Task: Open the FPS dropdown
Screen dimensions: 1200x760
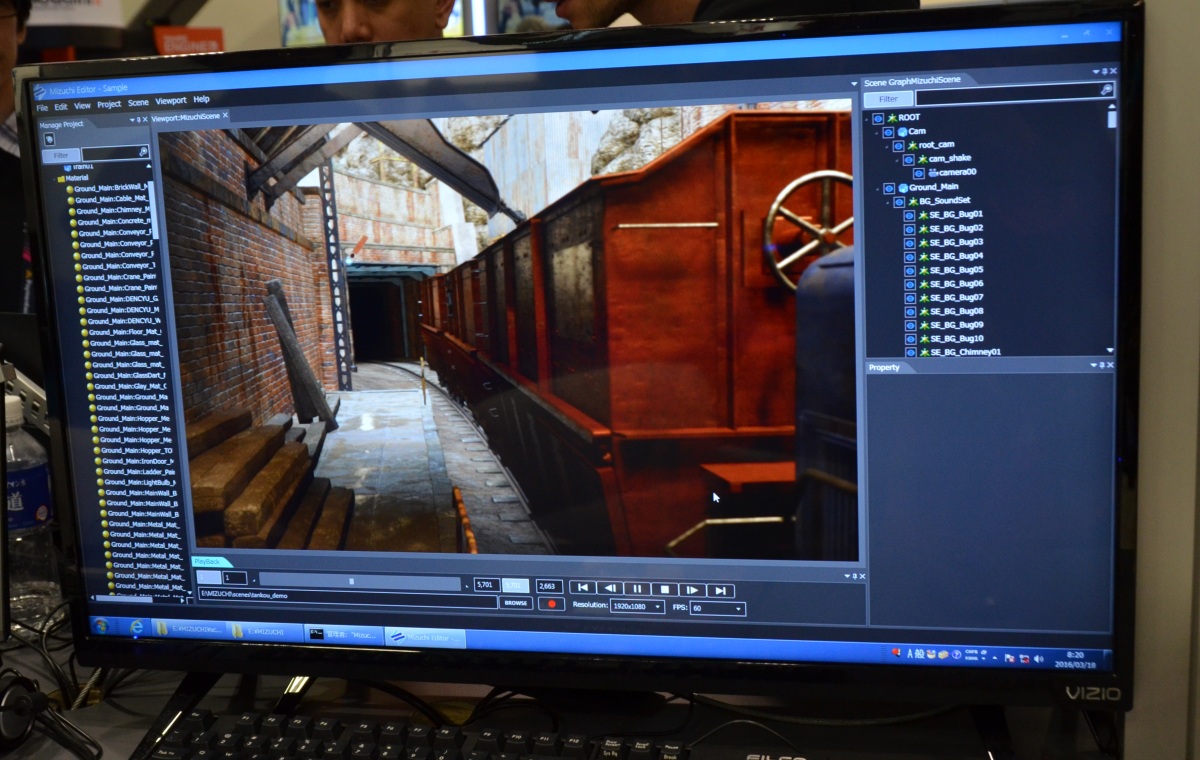Action: (717, 609)
